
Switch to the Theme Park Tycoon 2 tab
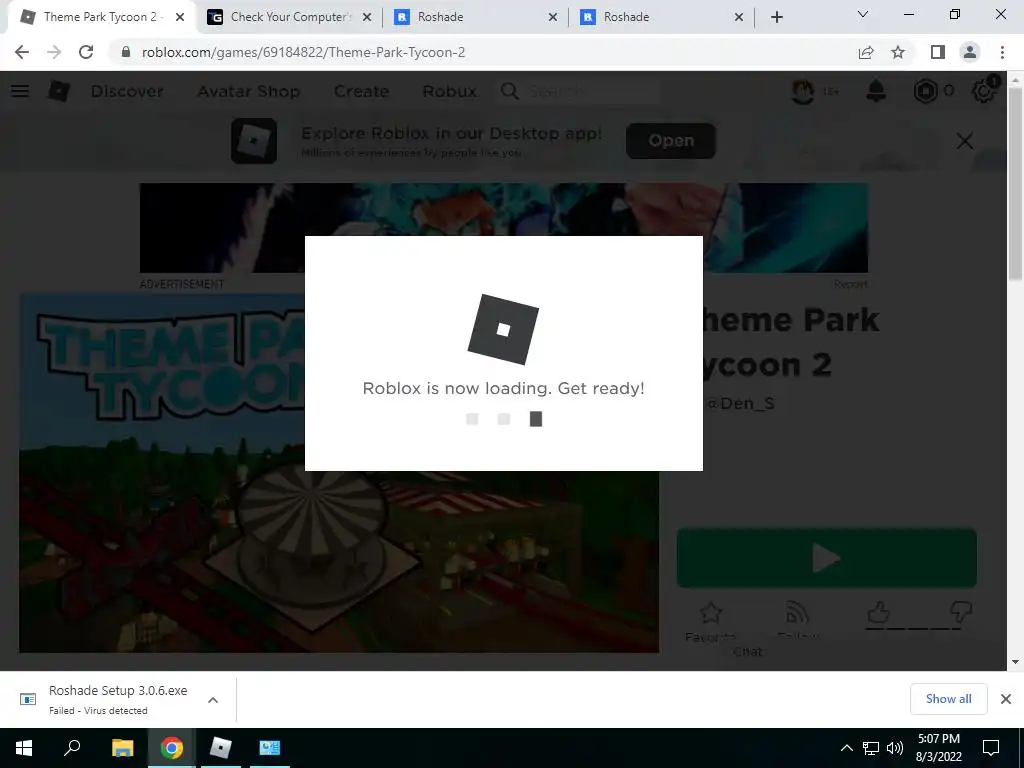click(100, 17)
